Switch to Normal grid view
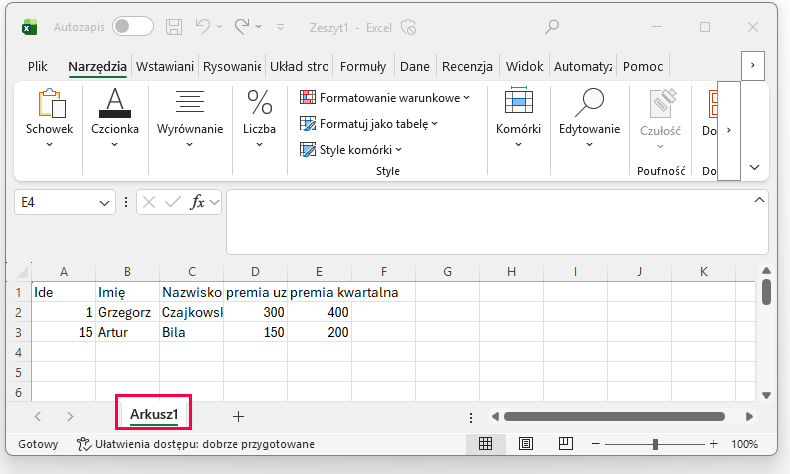 coord(485,444)
